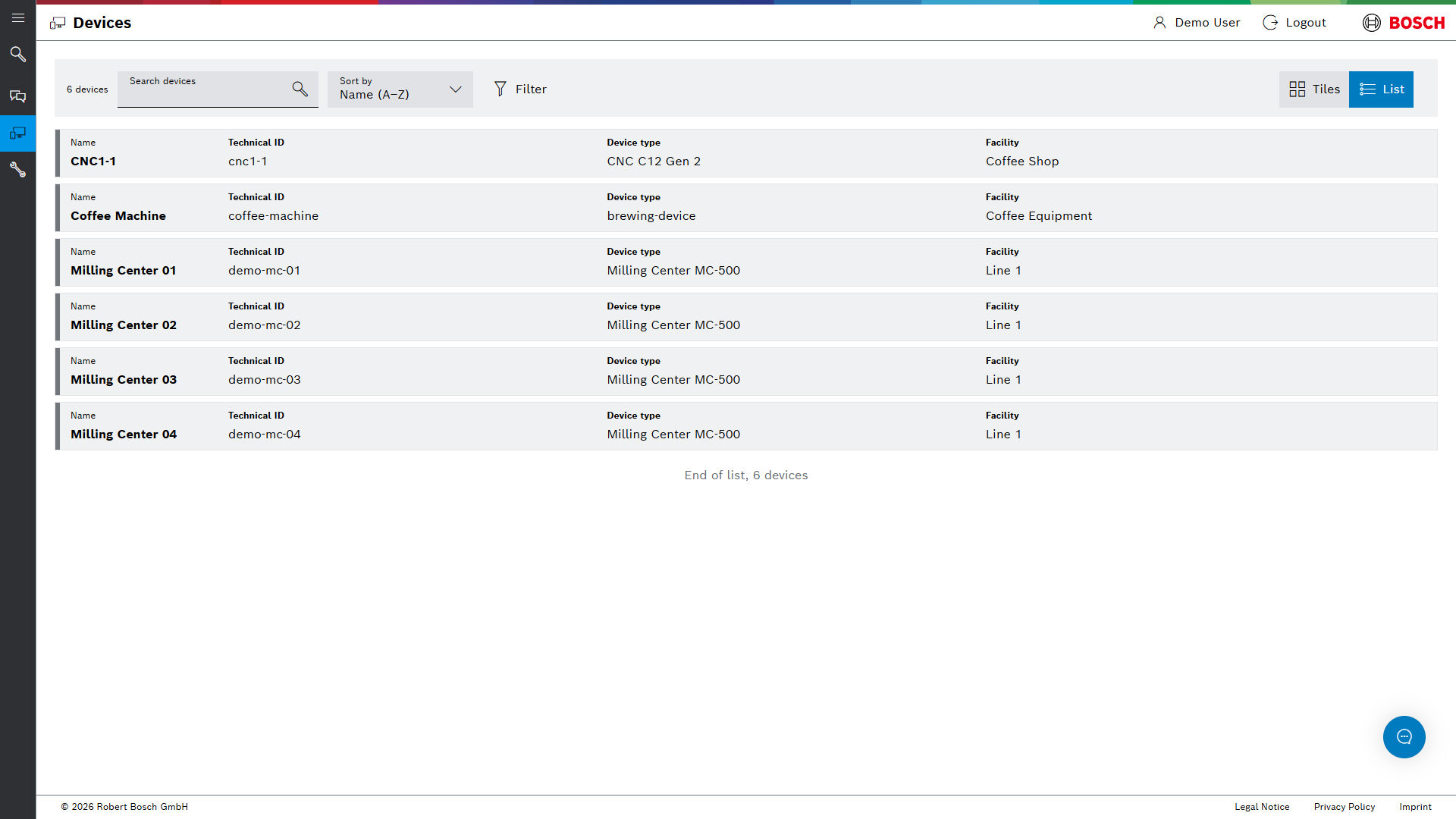Open Milling Center 02 device
This screenshot has height=819, width=1456.
(746, 317)
